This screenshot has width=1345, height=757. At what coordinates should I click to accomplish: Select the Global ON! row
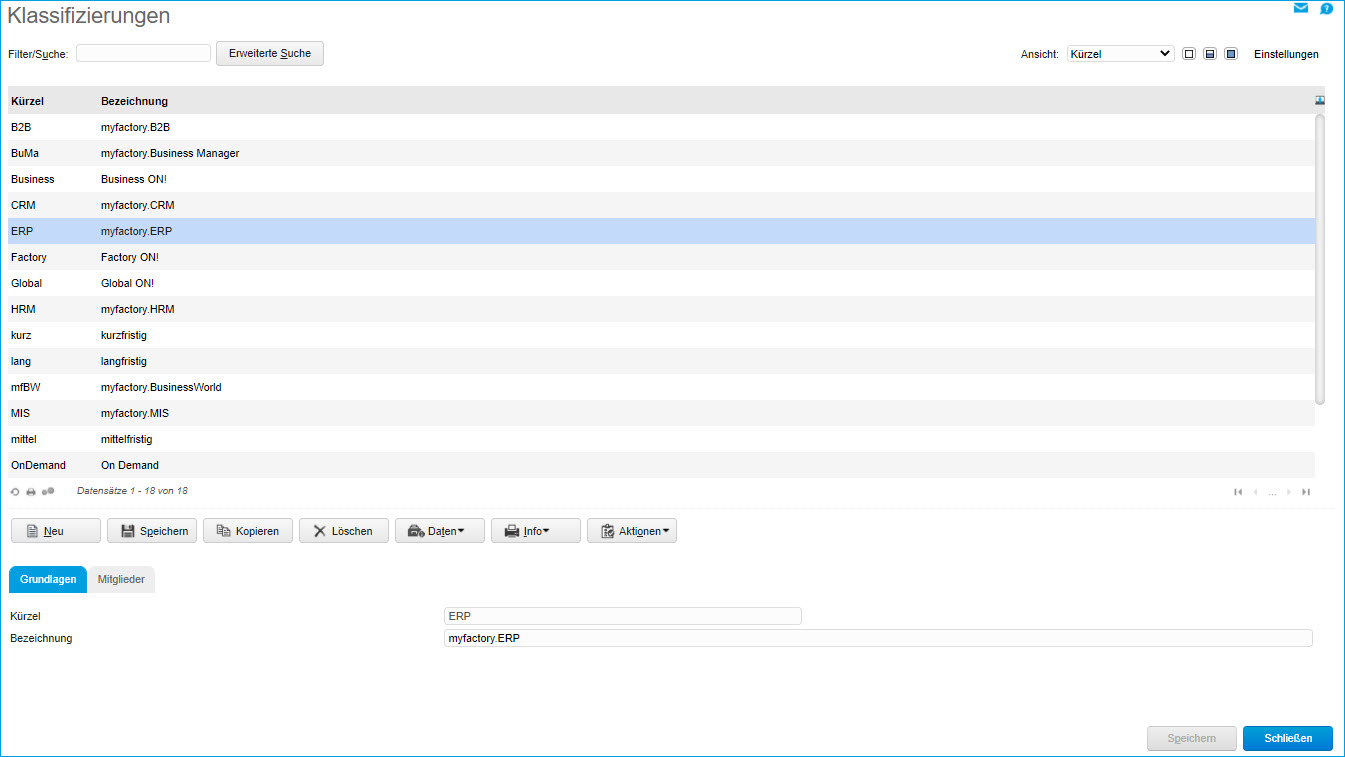[661, 283]
